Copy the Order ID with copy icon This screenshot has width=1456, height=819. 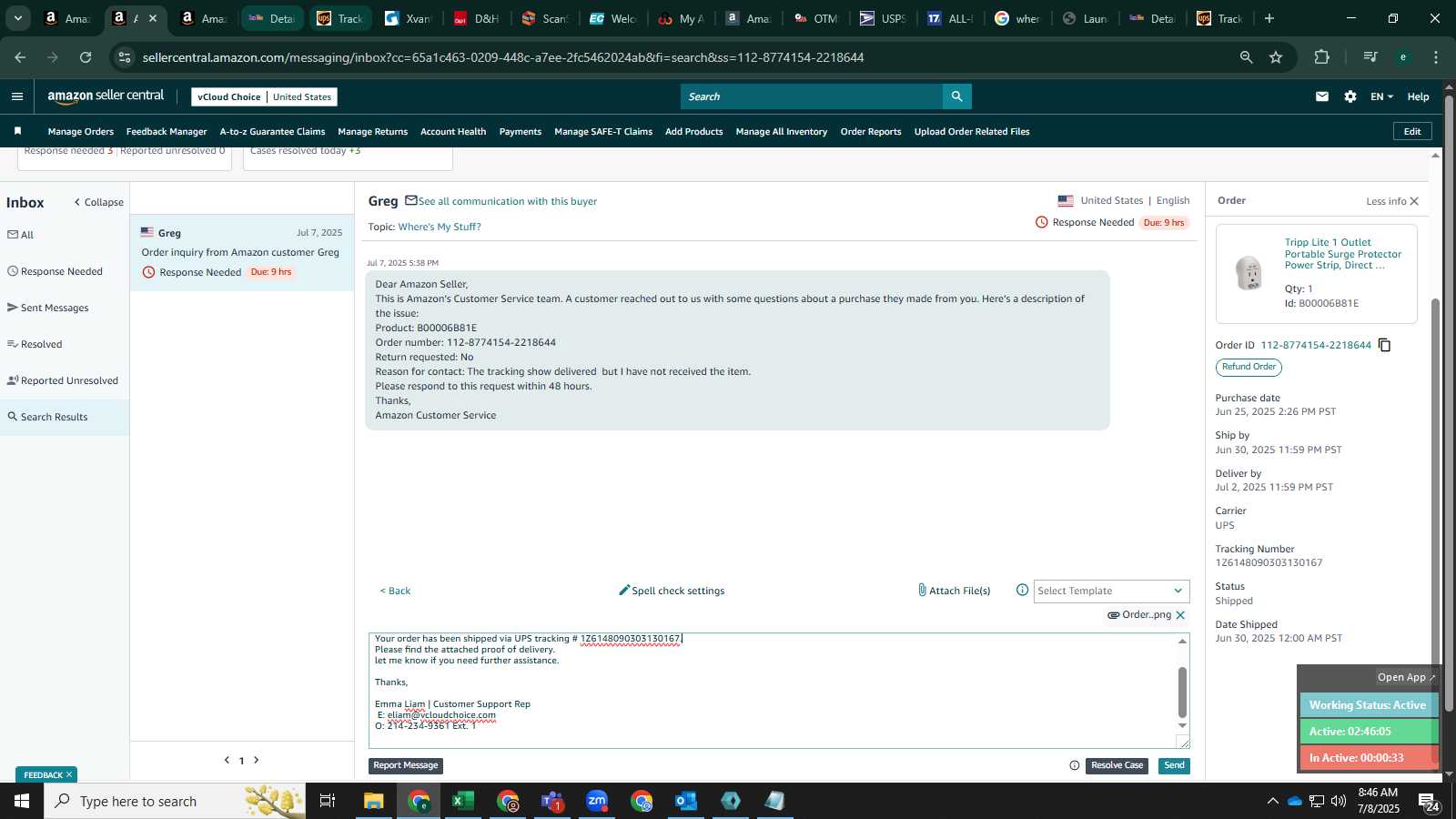tap(1384, 345)
